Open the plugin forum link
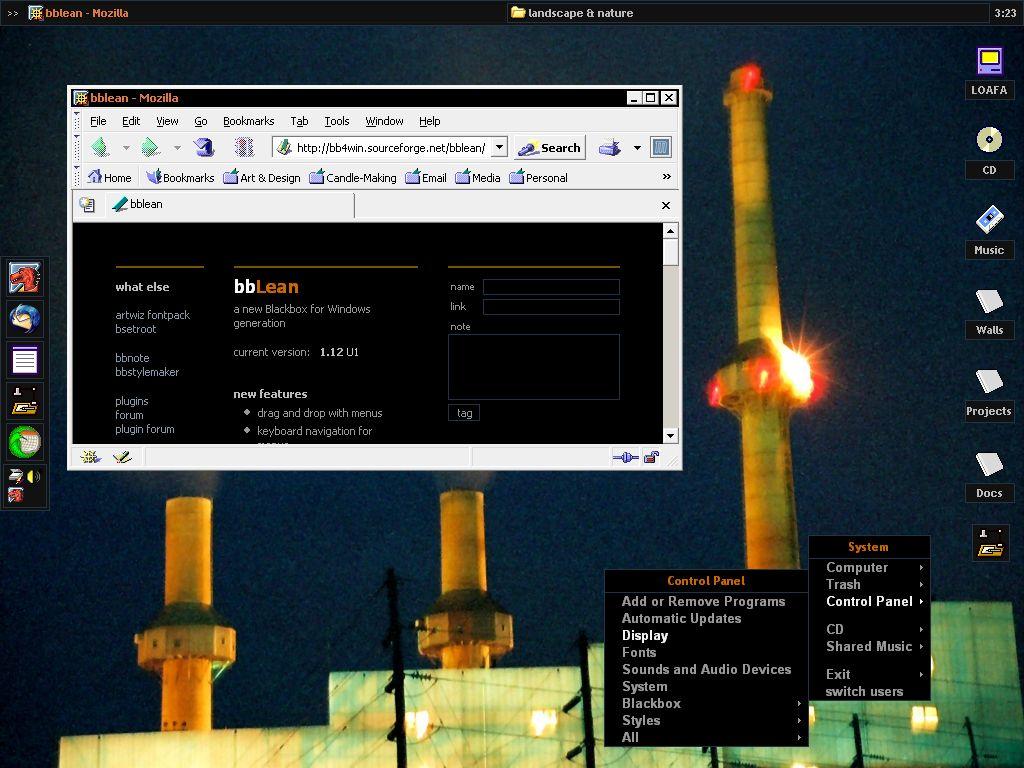 point(145,429)
